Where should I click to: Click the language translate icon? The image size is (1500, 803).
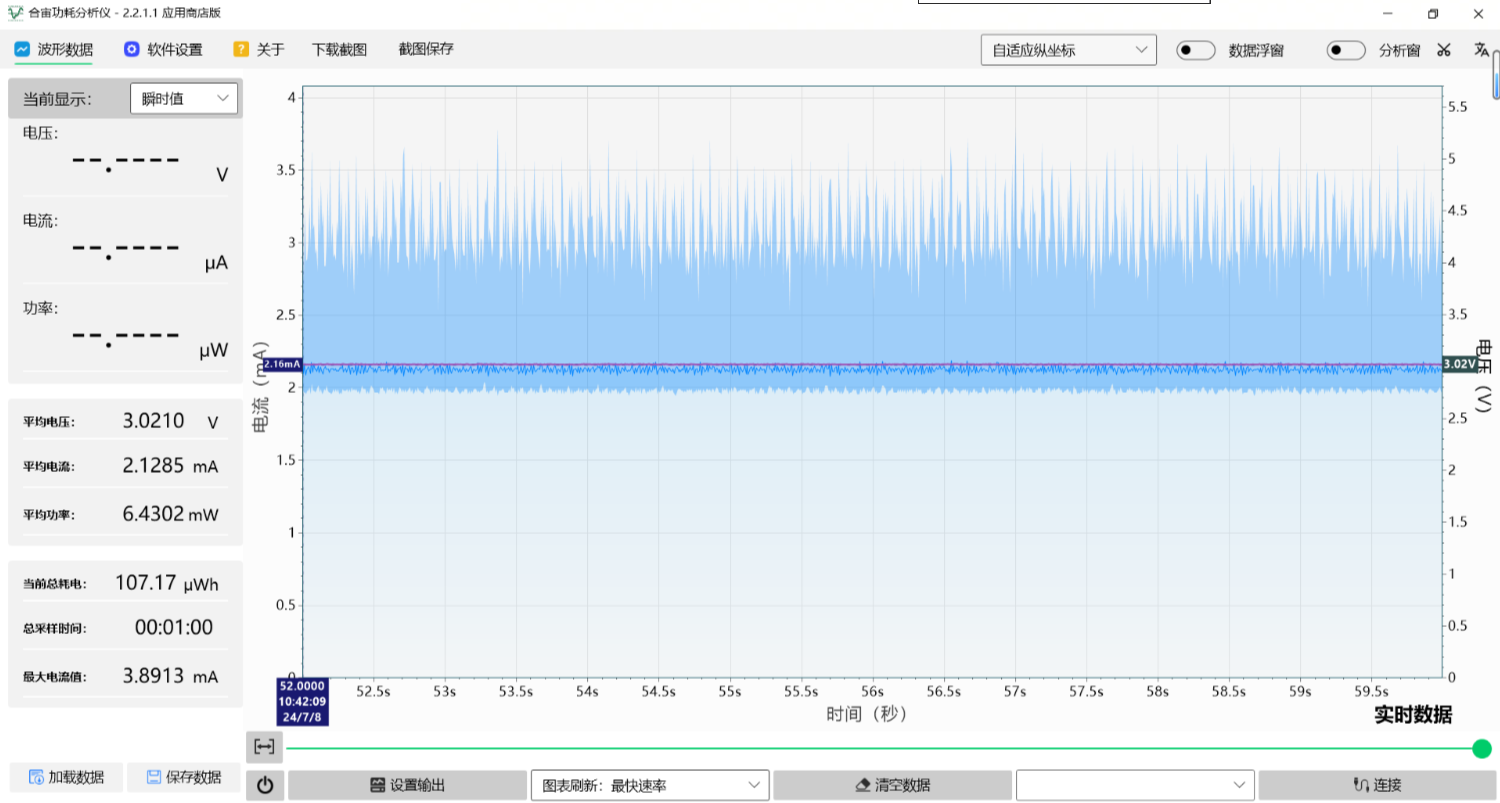[1481, 50]
